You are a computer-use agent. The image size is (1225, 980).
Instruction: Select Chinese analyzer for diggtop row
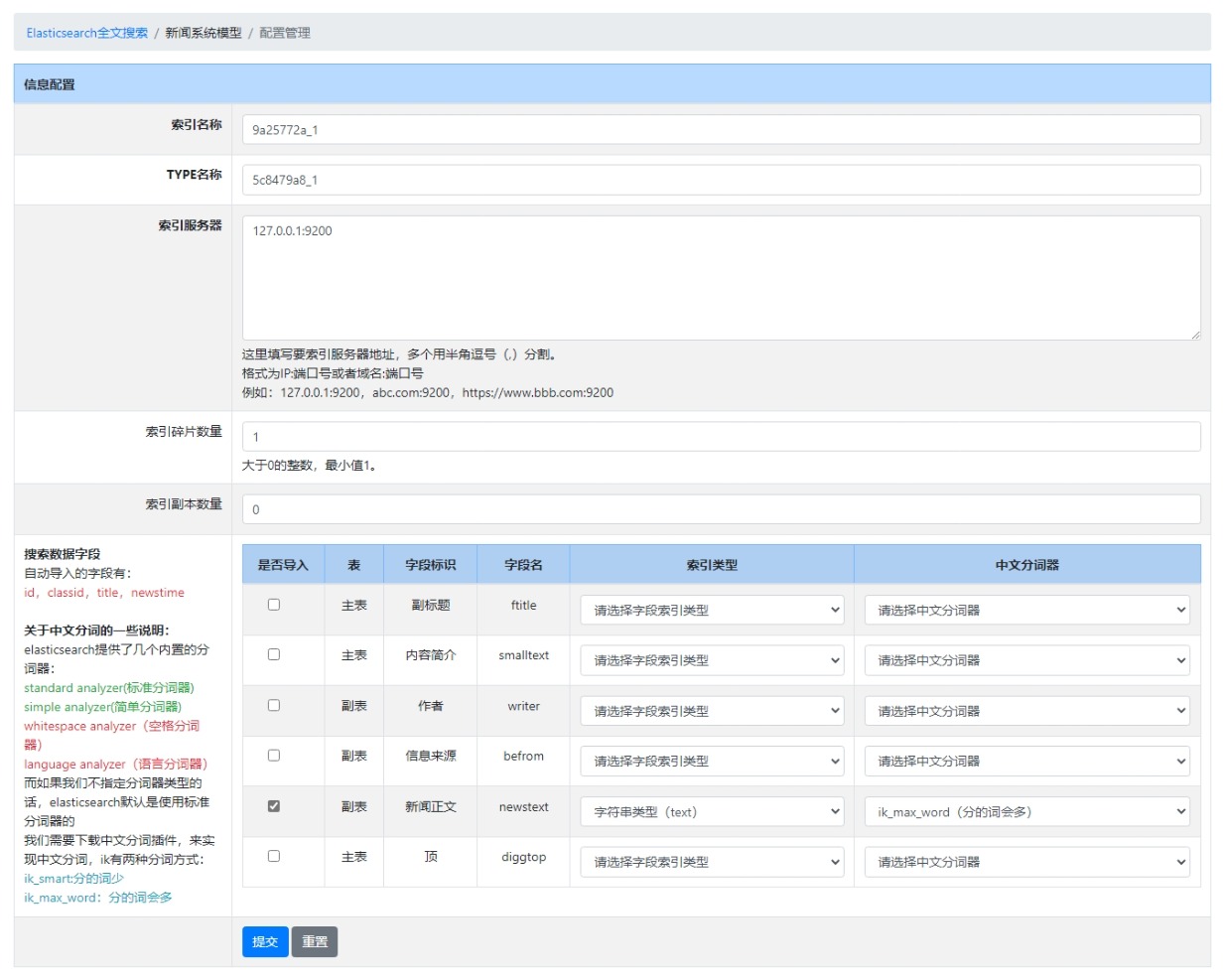pos(1027,862)
